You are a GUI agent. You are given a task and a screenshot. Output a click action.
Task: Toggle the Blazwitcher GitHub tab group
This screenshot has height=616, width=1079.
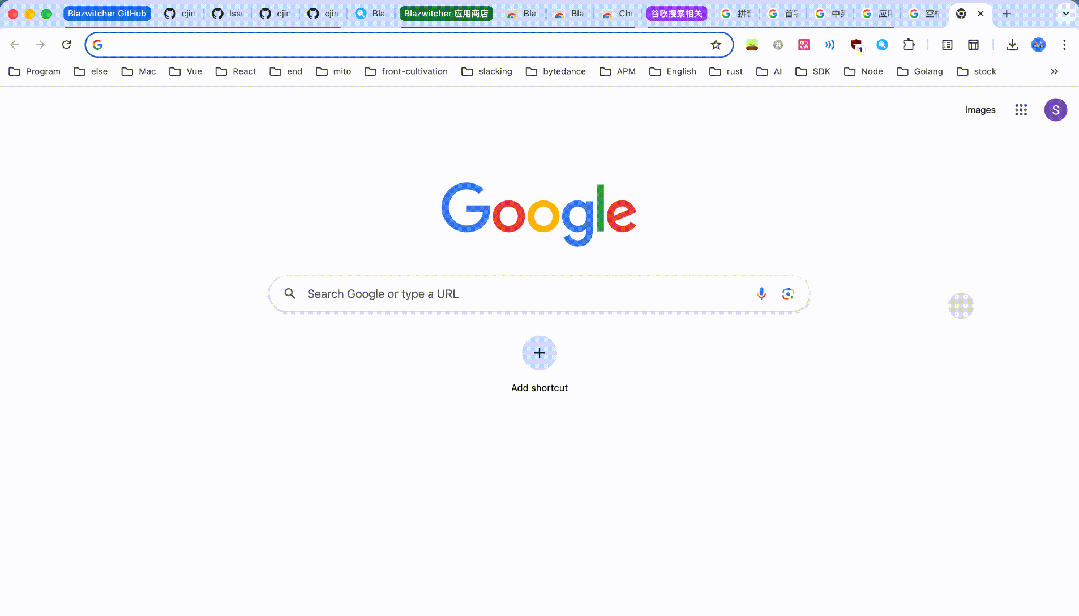pos(107,14)
